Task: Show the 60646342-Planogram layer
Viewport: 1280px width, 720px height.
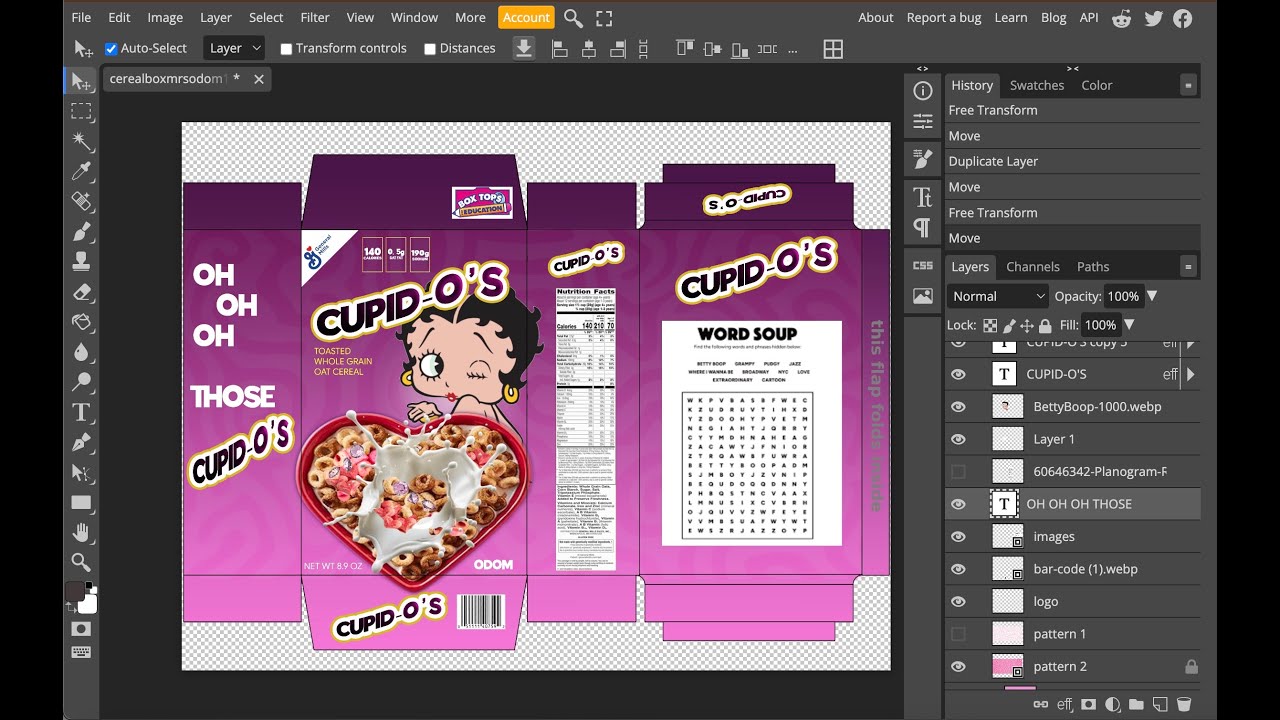Action: tap(958, 471)
